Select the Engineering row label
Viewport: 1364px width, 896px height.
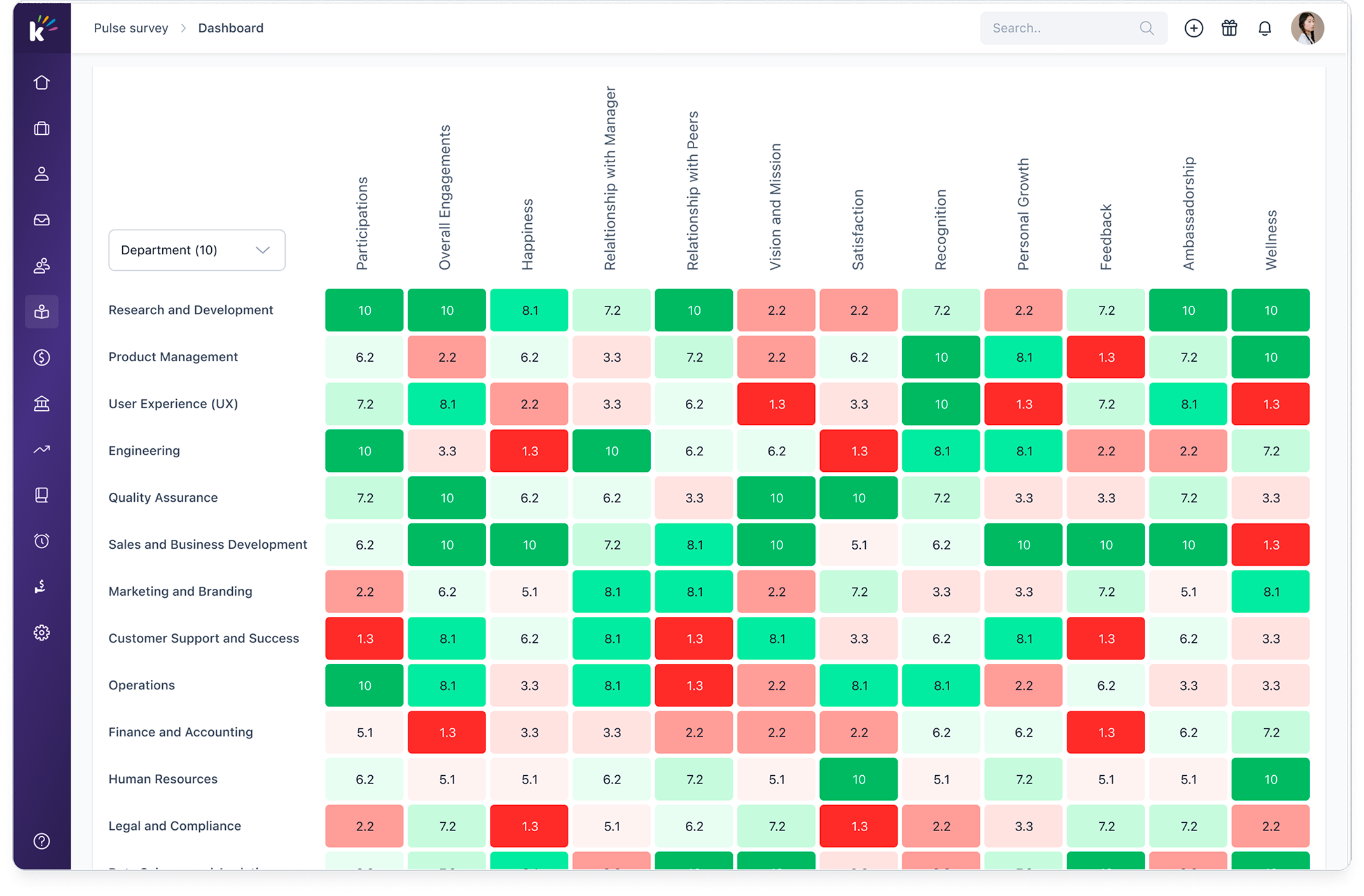(144, 451)
